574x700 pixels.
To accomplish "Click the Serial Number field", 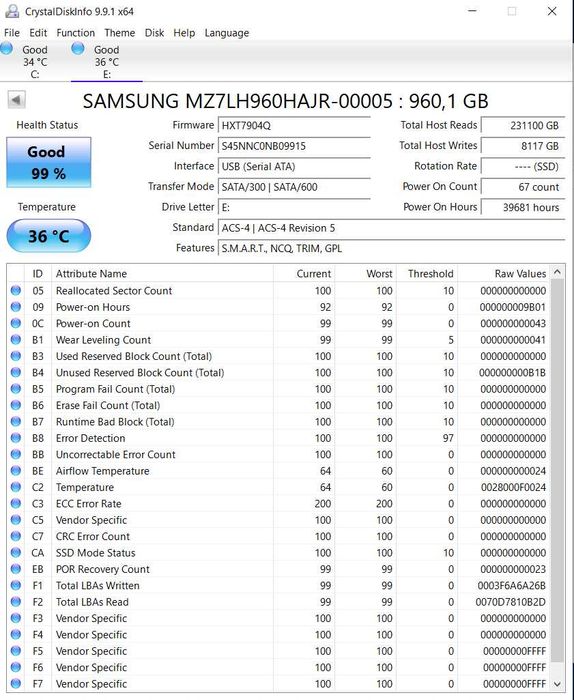I will click(x=294, y=146).
